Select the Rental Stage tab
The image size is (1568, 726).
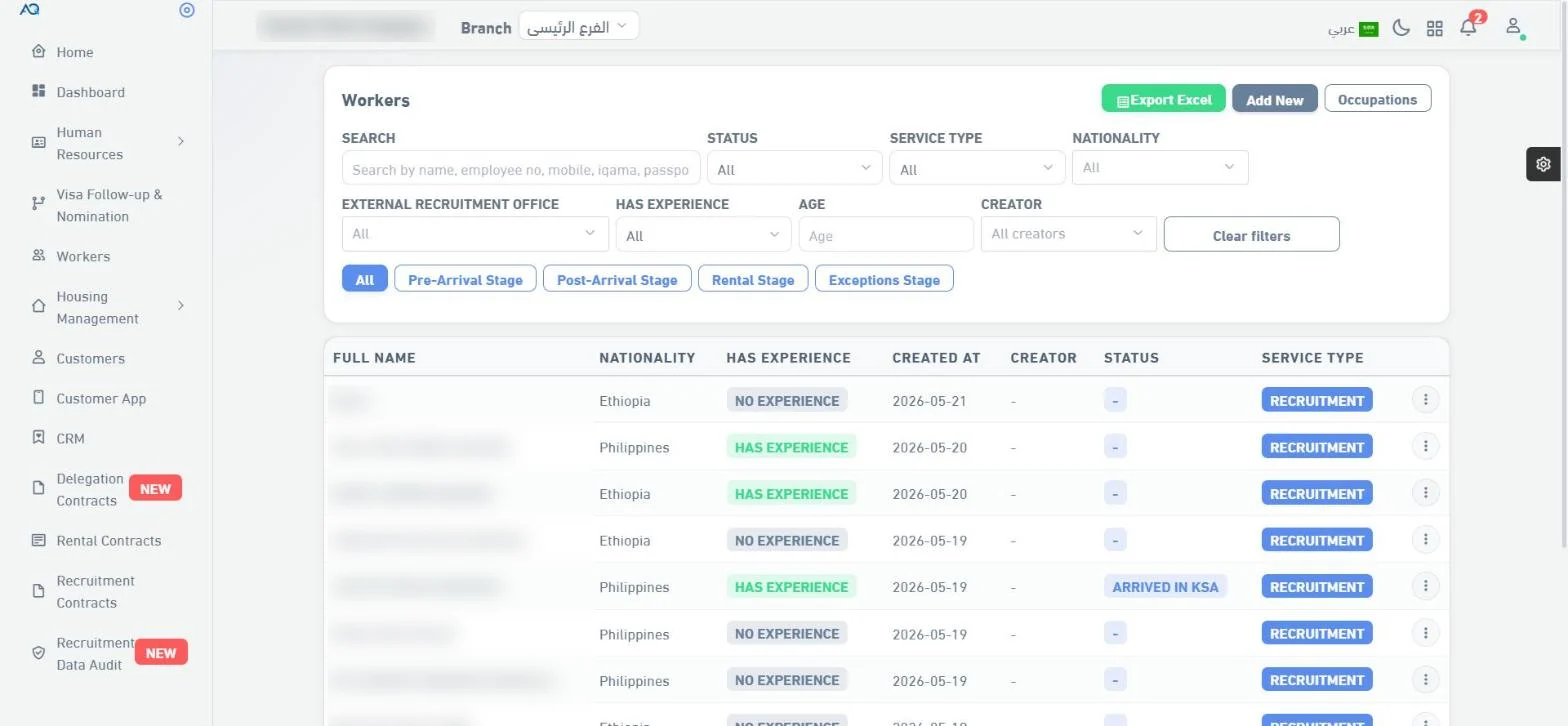(753, 279)
